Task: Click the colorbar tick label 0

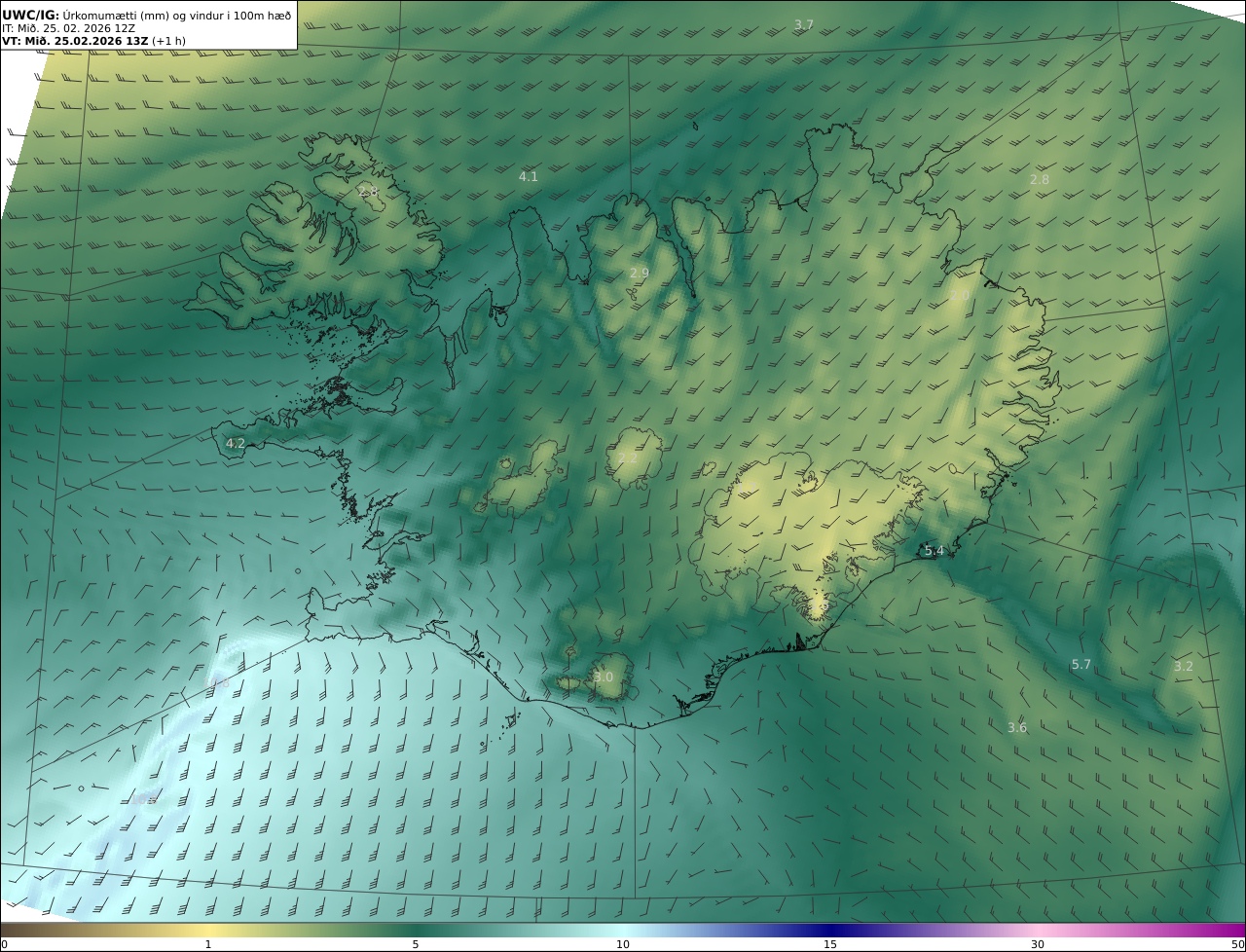Action: coord(4,944)
